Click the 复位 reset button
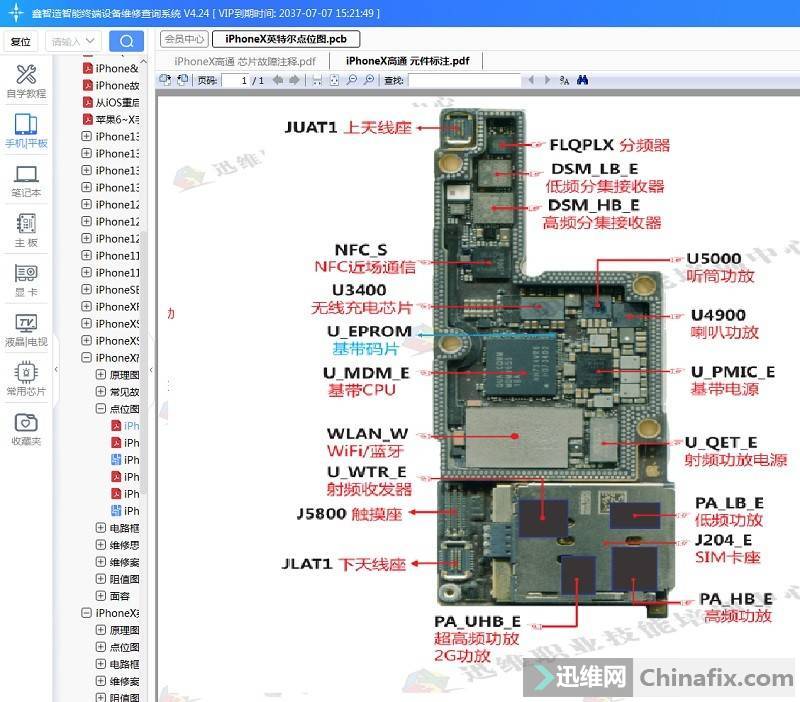 20,41
